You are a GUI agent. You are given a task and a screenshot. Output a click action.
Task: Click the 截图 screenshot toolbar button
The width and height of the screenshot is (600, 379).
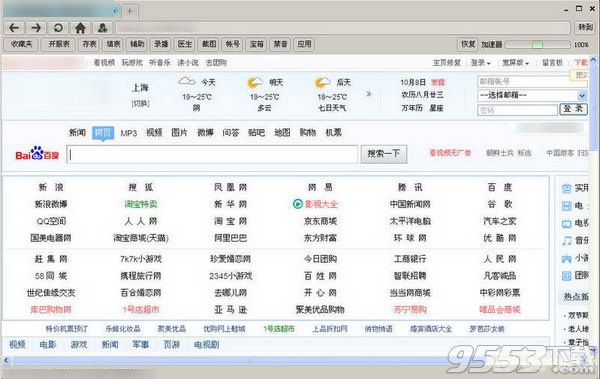(209, 44)
